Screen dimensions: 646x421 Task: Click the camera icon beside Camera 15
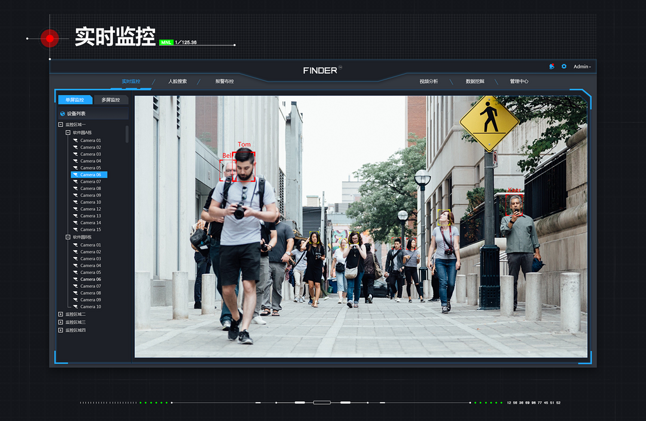coord(75,229)
